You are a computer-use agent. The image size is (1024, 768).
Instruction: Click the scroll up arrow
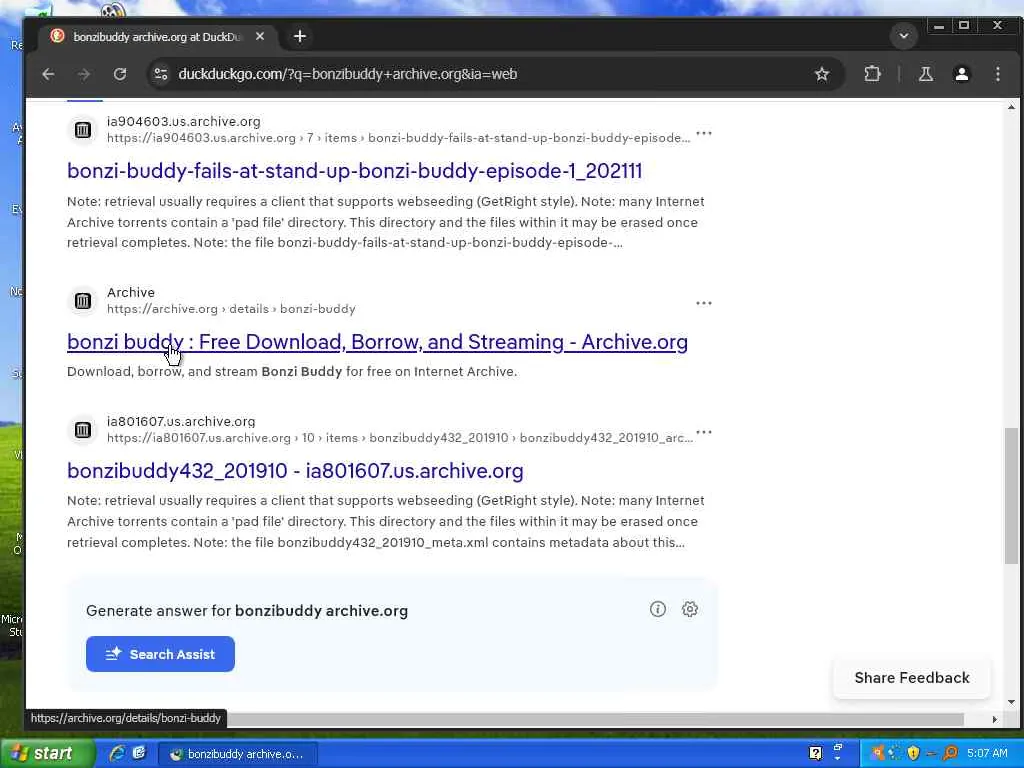[1011, 107]
